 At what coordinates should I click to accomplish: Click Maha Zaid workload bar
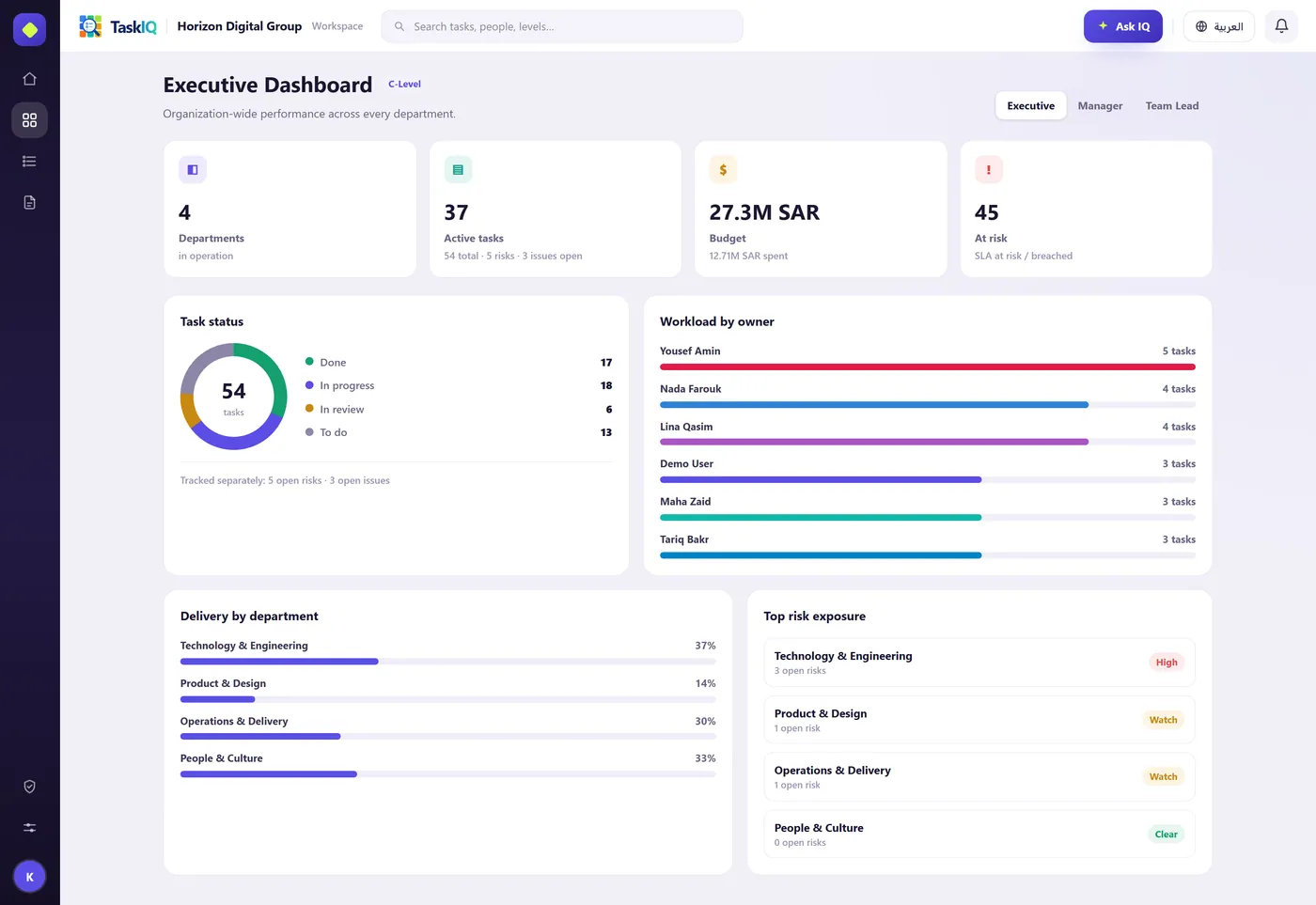[928, 518]
